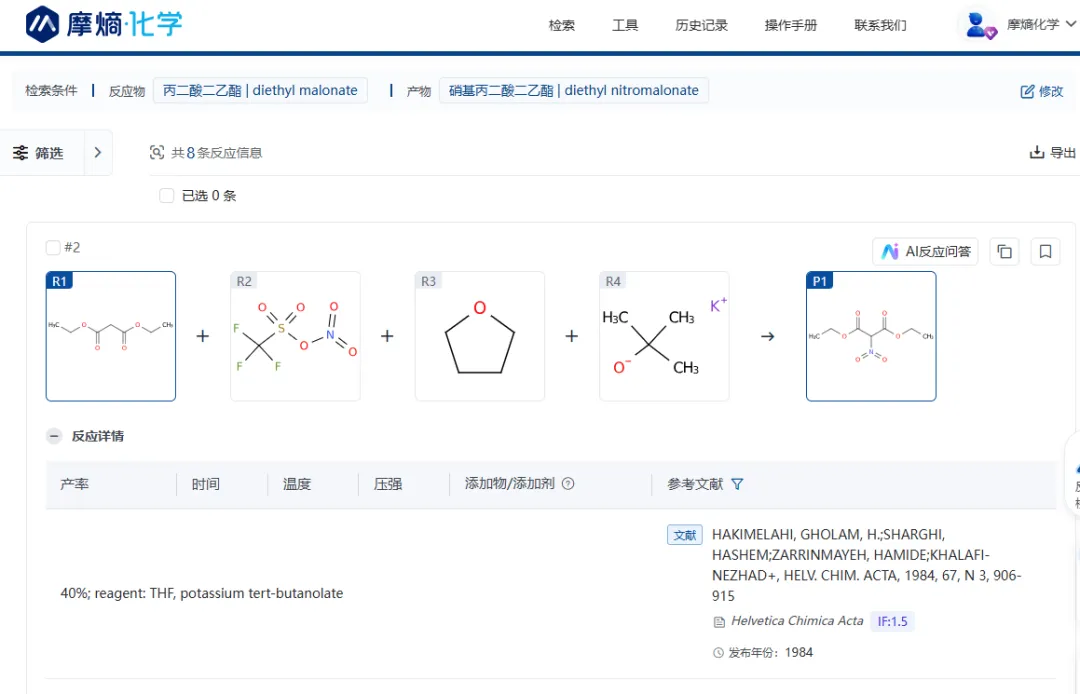Click the reference filter funnel icon
The image size is (1080, 694).
click(x=737, y=484)
